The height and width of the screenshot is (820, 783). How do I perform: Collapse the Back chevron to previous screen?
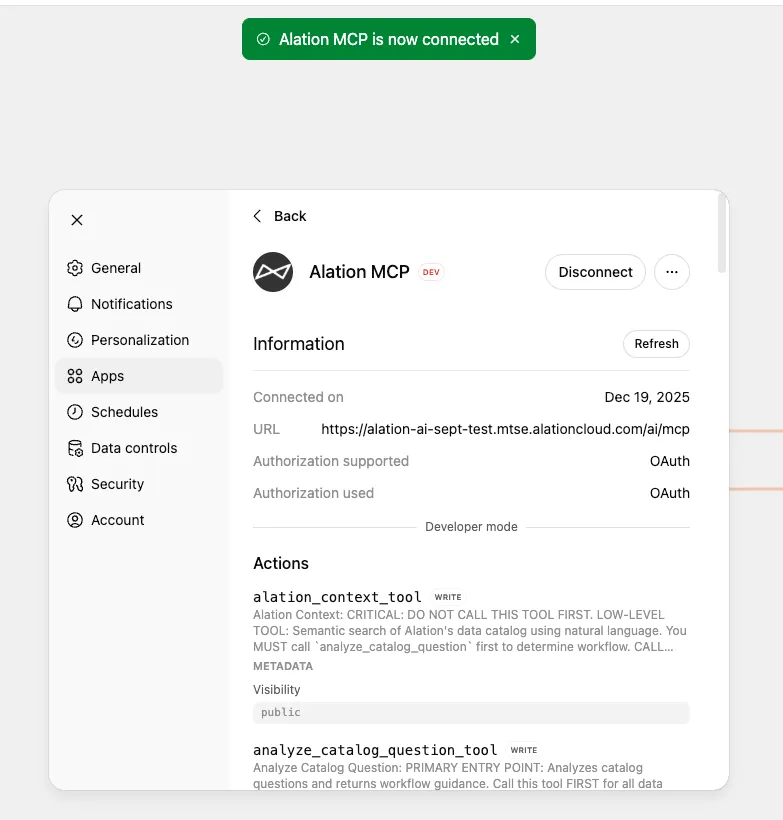coord(257,216)
